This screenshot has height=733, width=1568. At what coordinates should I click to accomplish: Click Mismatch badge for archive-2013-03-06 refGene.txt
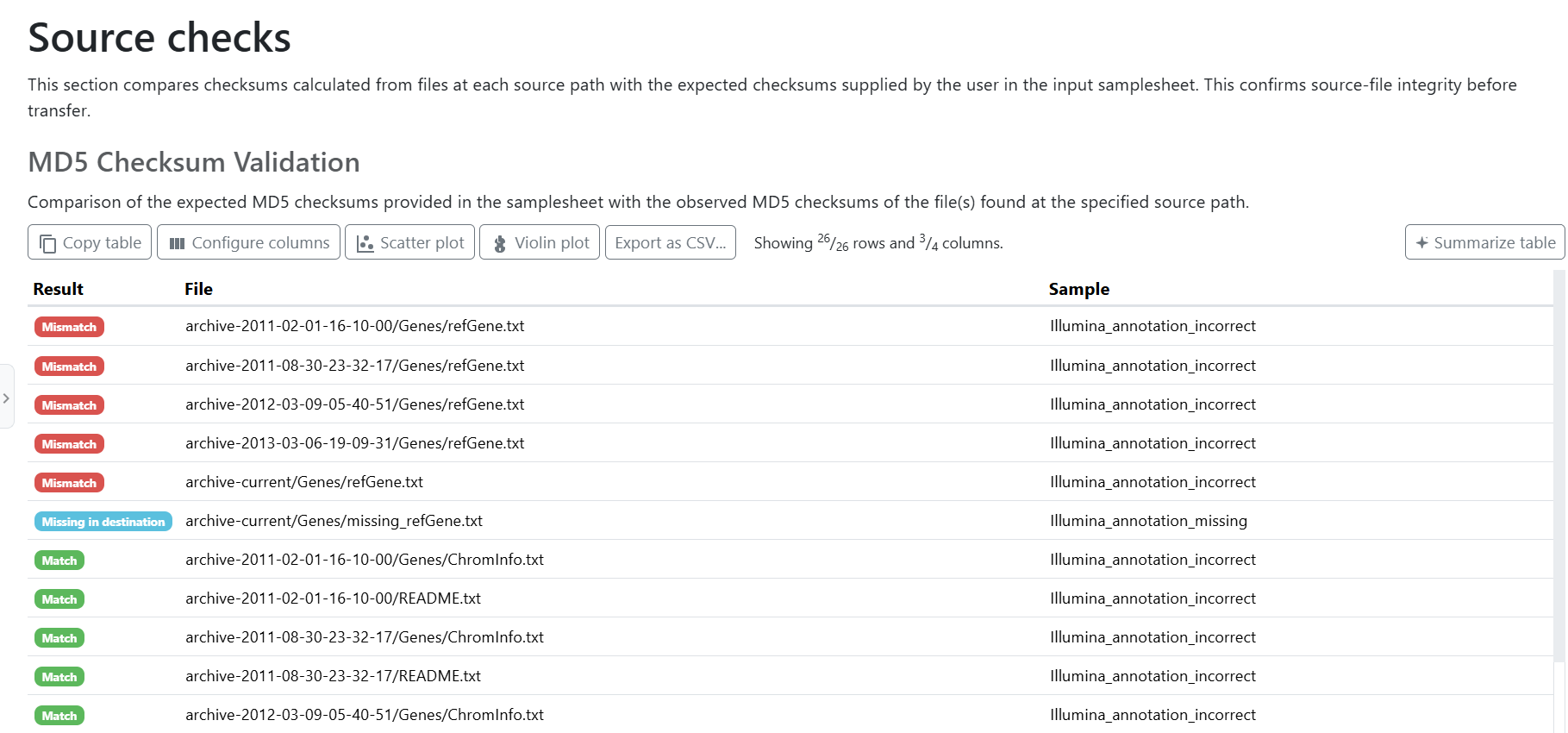point(69,444)
